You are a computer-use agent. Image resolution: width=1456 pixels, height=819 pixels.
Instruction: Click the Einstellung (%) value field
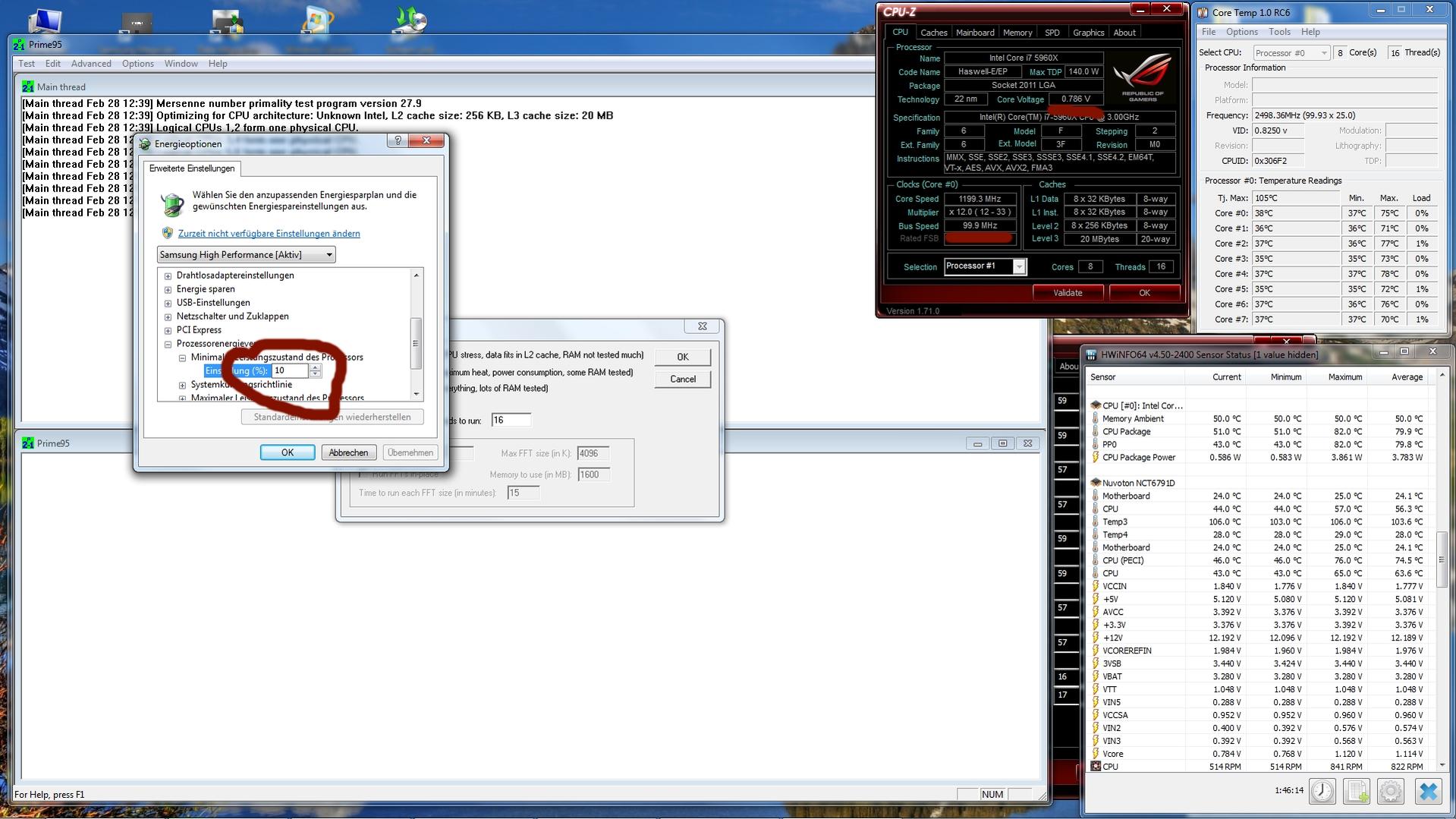point(291,370)
